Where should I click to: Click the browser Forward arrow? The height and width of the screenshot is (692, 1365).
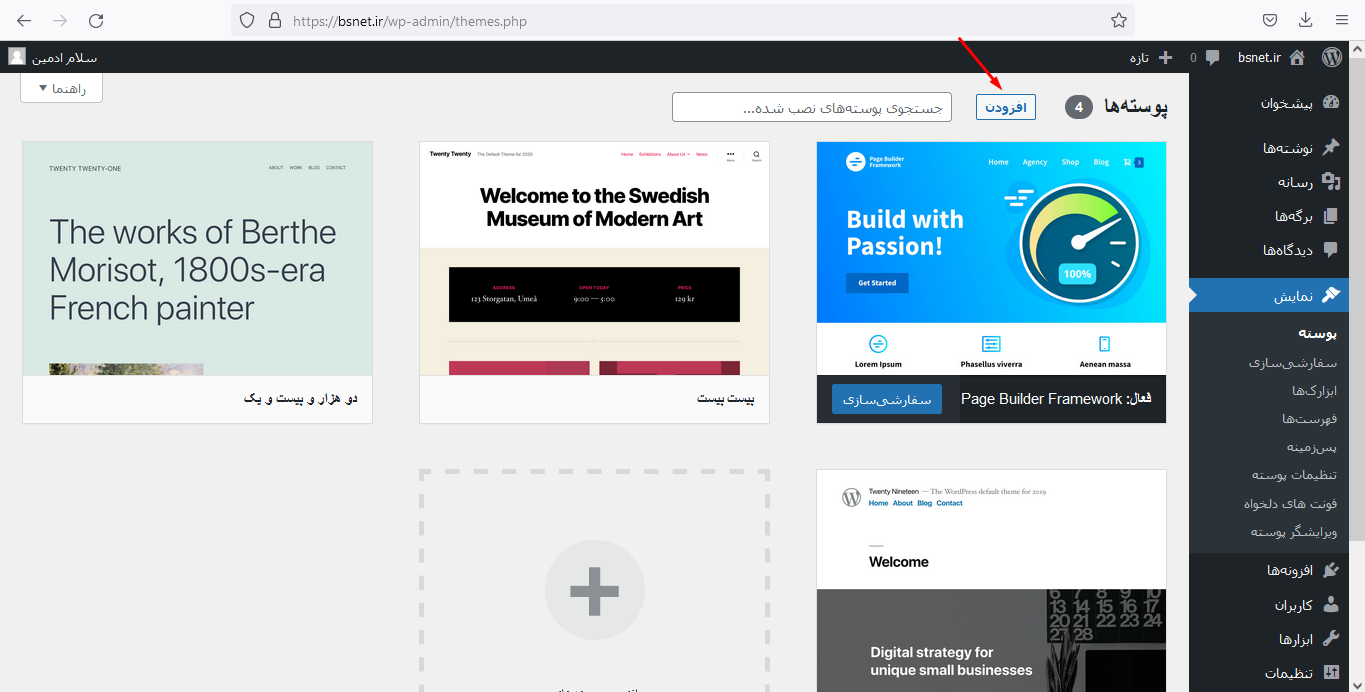(x=60, y=20)
